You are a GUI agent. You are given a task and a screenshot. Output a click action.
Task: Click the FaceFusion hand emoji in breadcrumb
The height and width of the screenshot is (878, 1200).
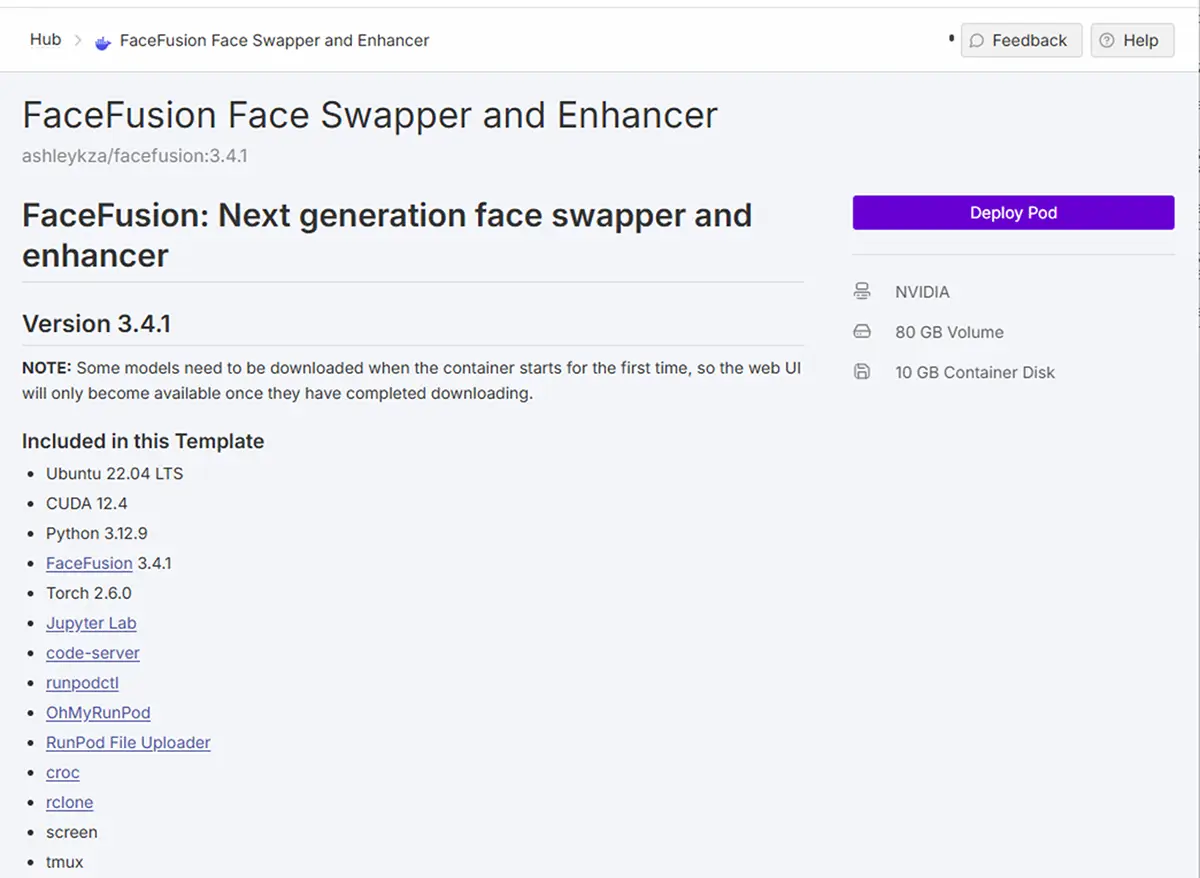pos(102,40)
